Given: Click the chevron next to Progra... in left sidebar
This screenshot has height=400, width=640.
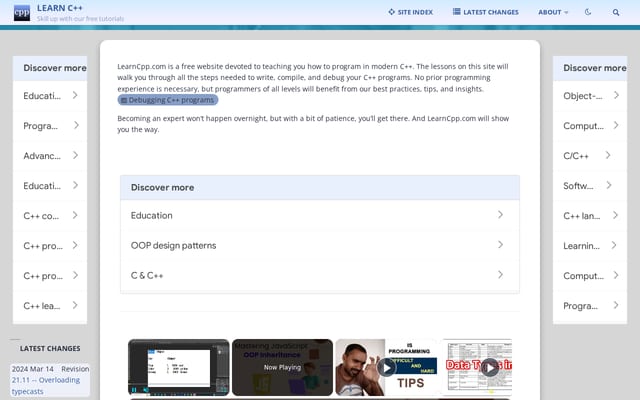Looking at the screenshot, I should click(76, 125).
